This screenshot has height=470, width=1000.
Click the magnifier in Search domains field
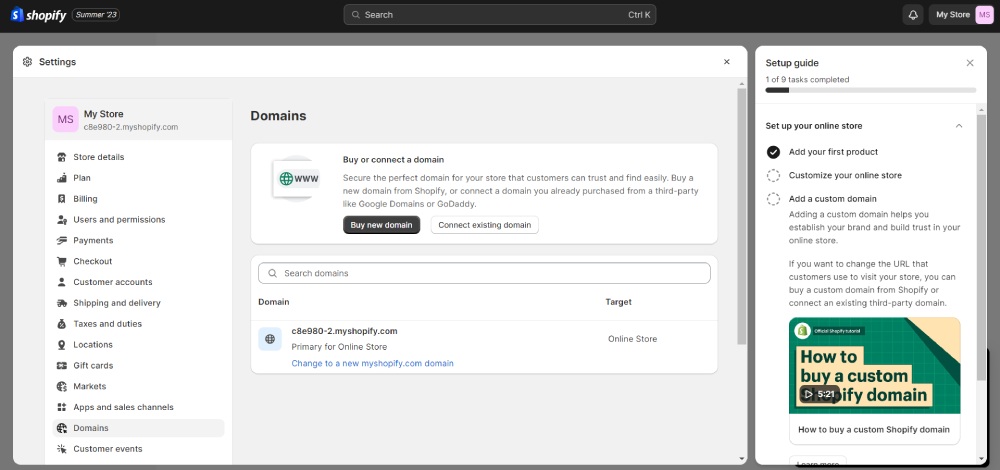pyautogui.click(x=272, y=273)
